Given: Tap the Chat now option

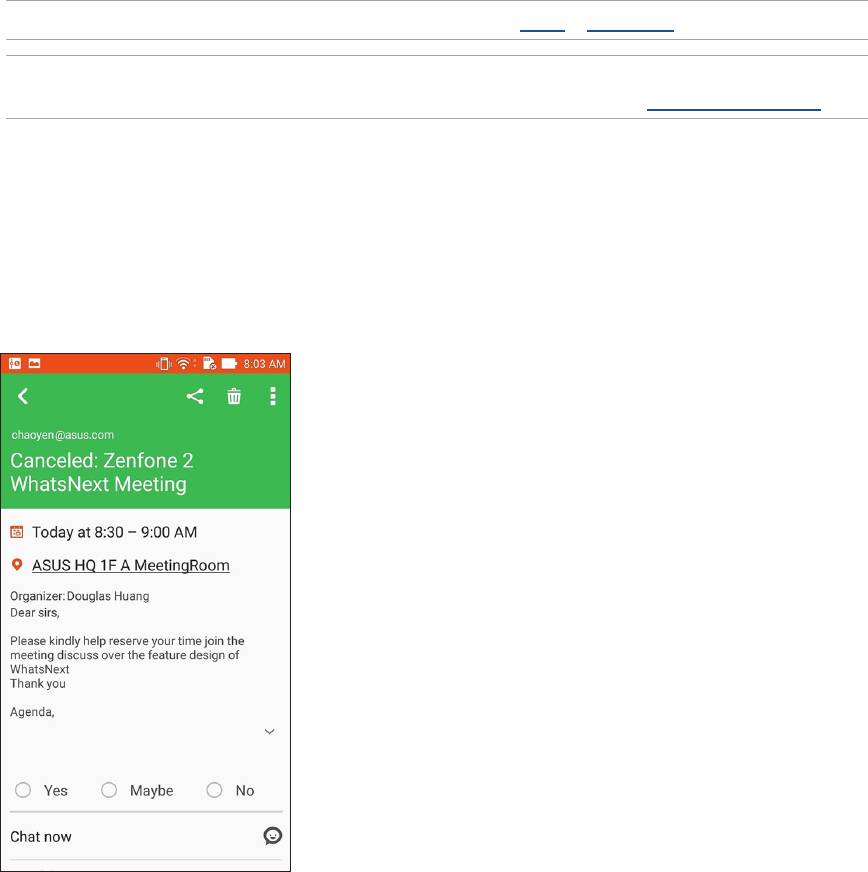Looking at the screenshot, I should [x=41, y=836].
